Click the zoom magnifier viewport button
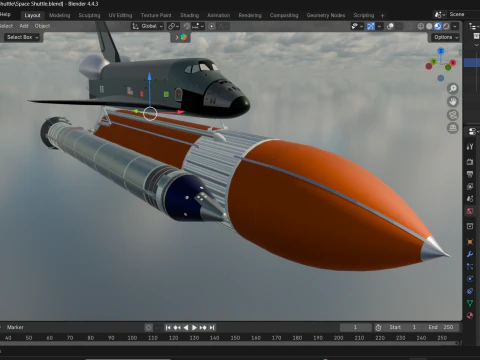 coord(453,89)
